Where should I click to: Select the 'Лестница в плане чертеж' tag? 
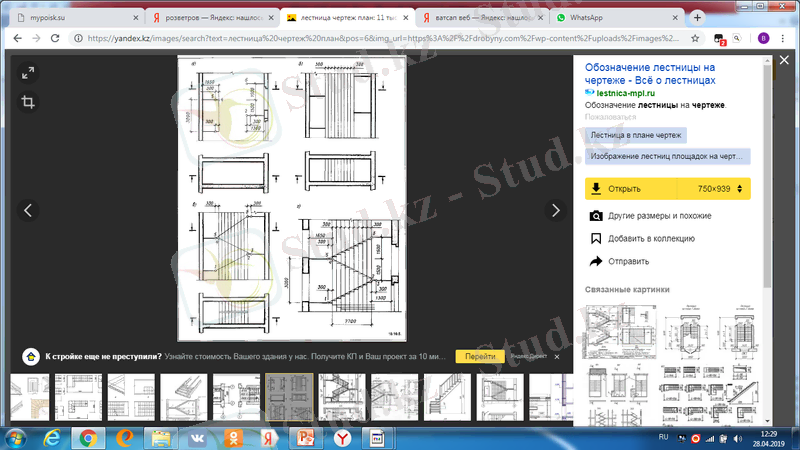tap(635, 135)
